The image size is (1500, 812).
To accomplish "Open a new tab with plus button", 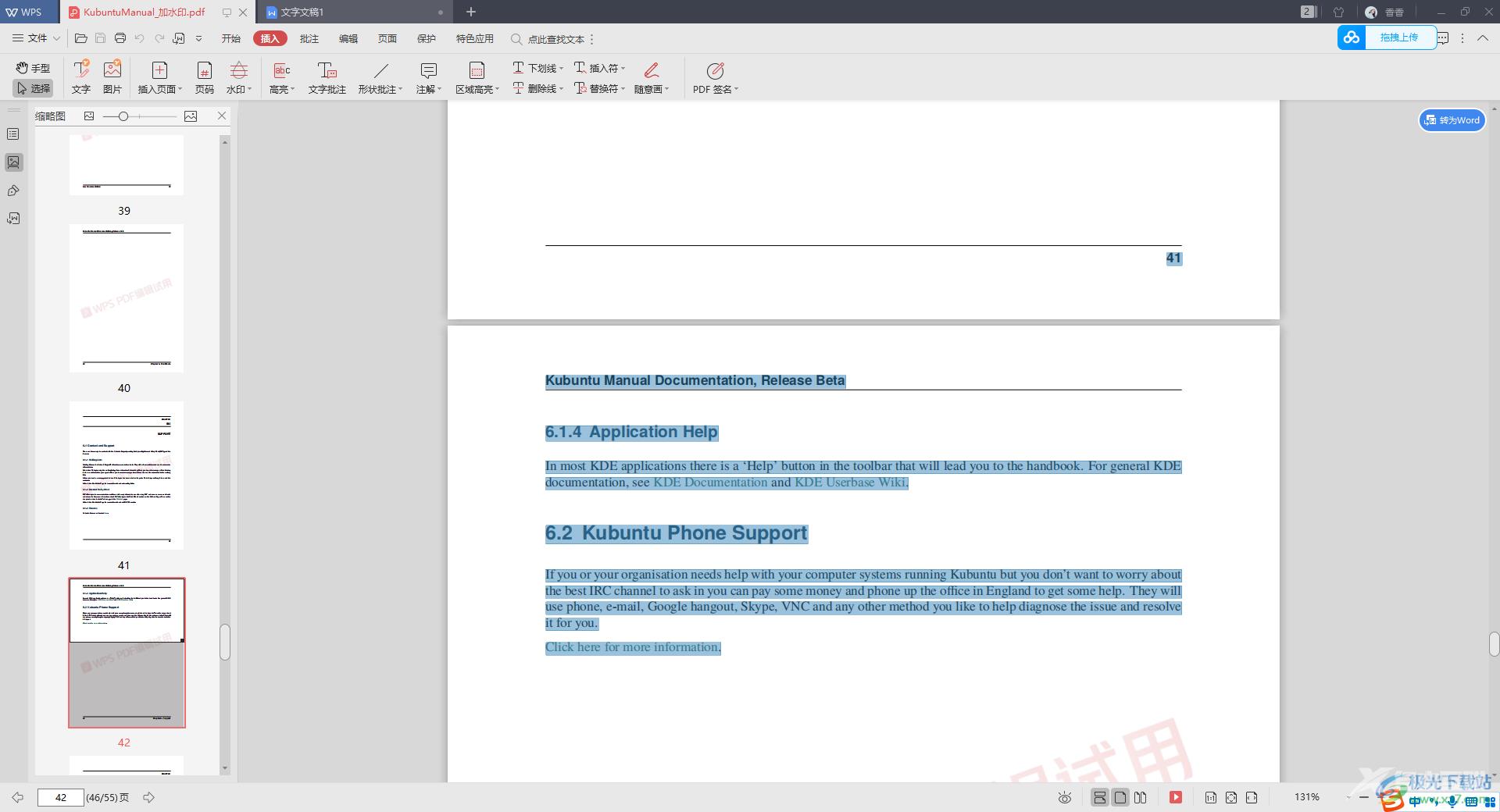I will point(471,12).
